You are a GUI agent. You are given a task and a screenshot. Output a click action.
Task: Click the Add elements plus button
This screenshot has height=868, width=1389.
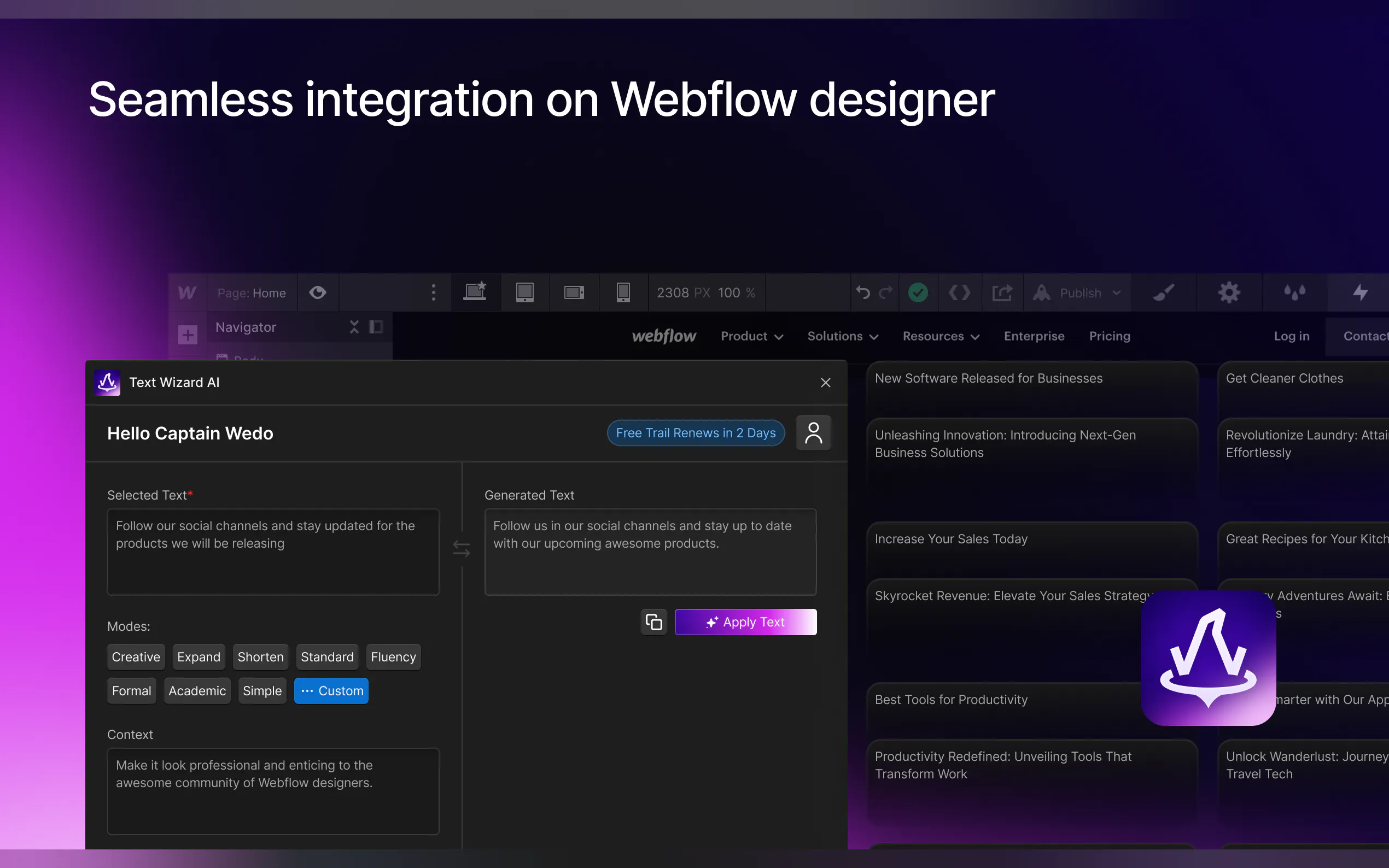click(188, 334)
